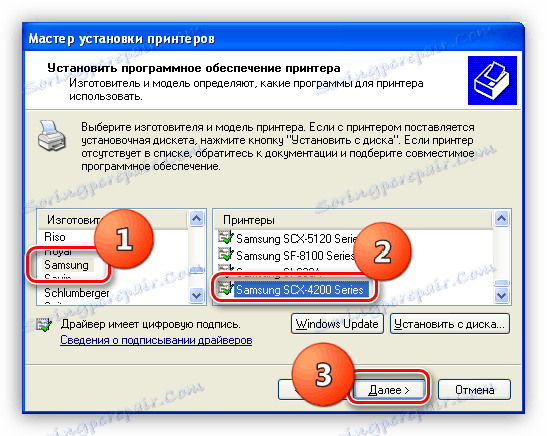
Task: Select Samsung SCX-4200 Series printer
Action: coord(300,290)
